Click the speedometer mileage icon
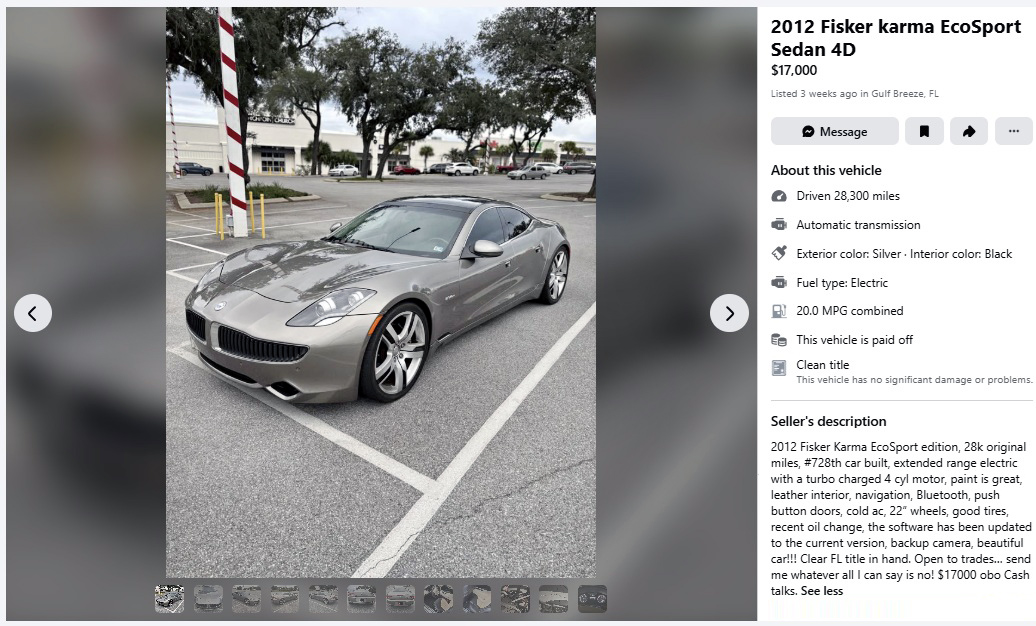 point(779,196)
